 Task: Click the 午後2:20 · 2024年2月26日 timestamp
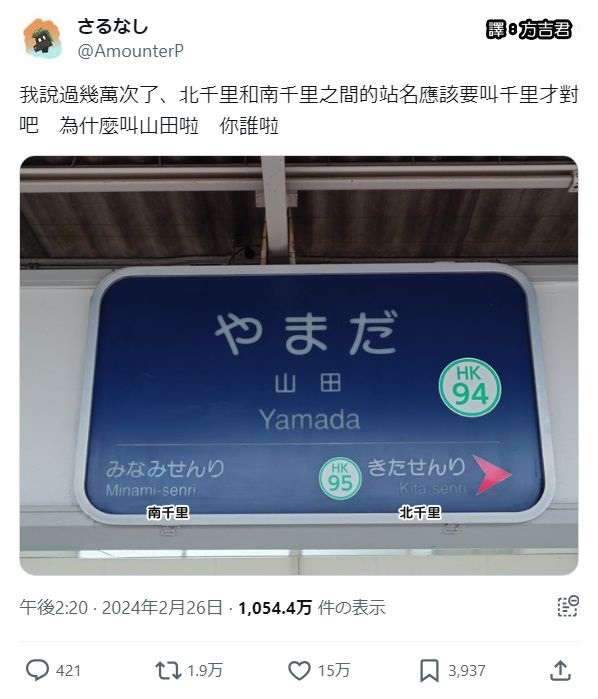coord(121,608)
